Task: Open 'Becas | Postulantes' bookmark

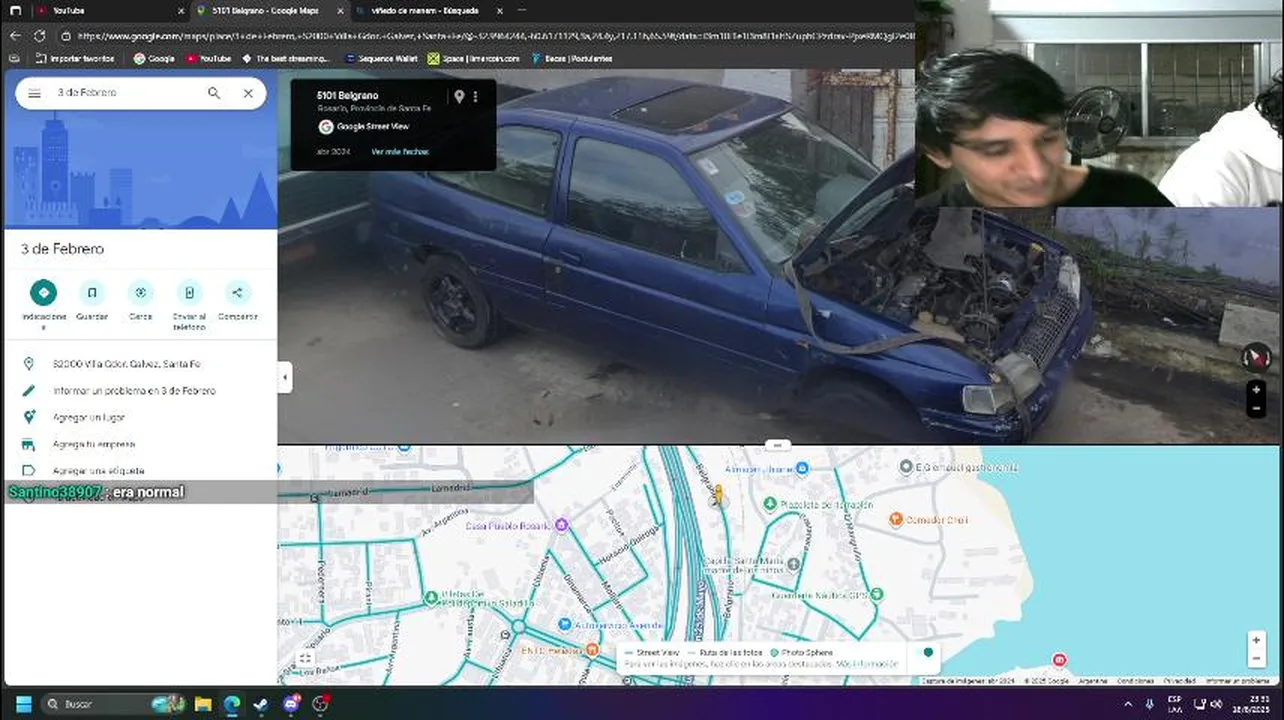Action: point(571,59)
